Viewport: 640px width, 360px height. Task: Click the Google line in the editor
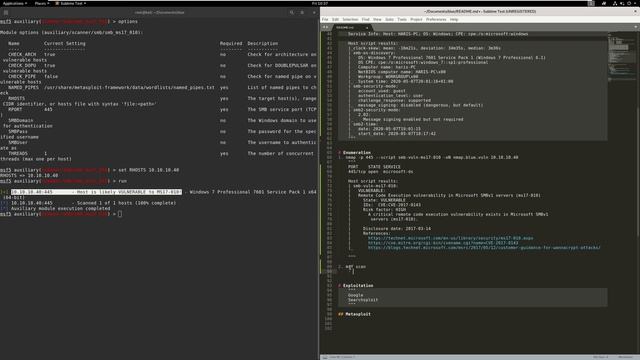pos(356,295)
